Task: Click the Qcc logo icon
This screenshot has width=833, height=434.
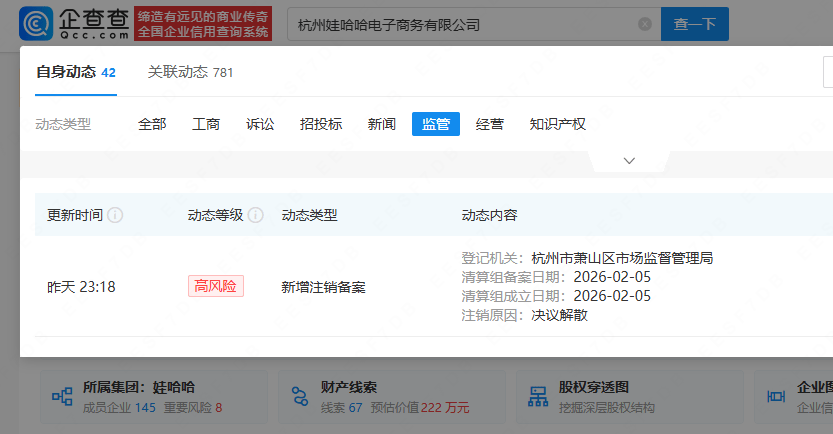Action: 38,24
